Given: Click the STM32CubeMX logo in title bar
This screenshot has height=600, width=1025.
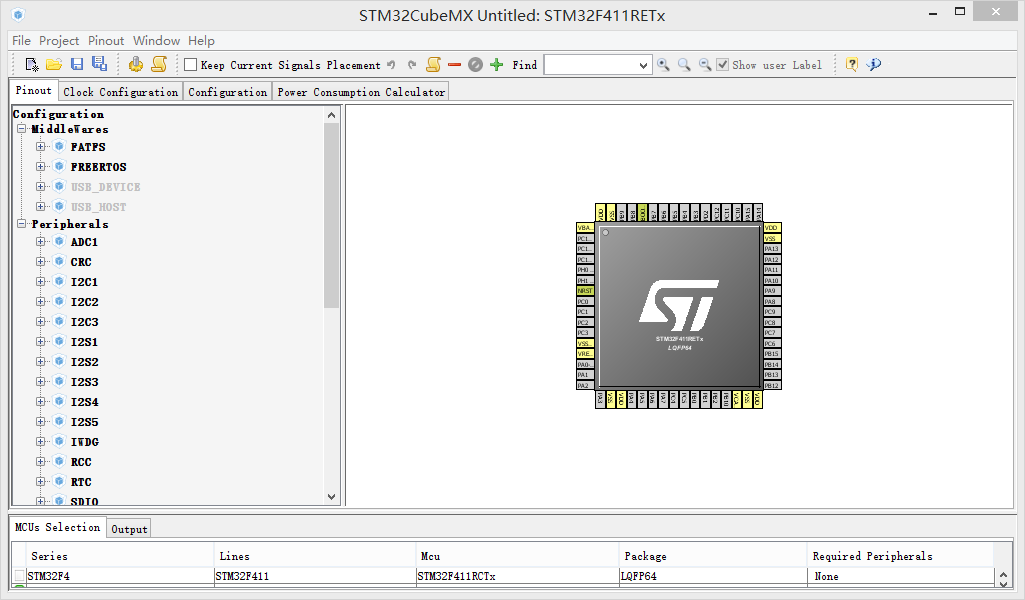Looking at the screenshot, I should [x=18, y=14].
